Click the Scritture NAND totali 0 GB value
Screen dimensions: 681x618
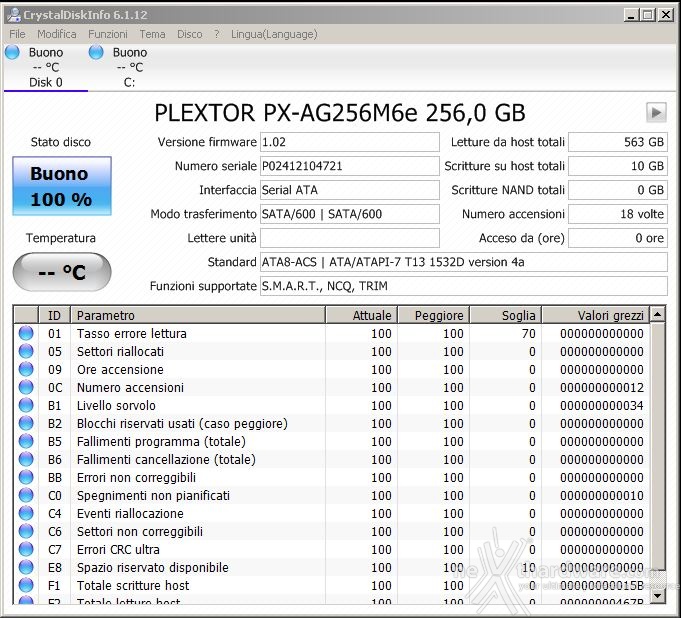pyautogui.click(x=618, y=190)
